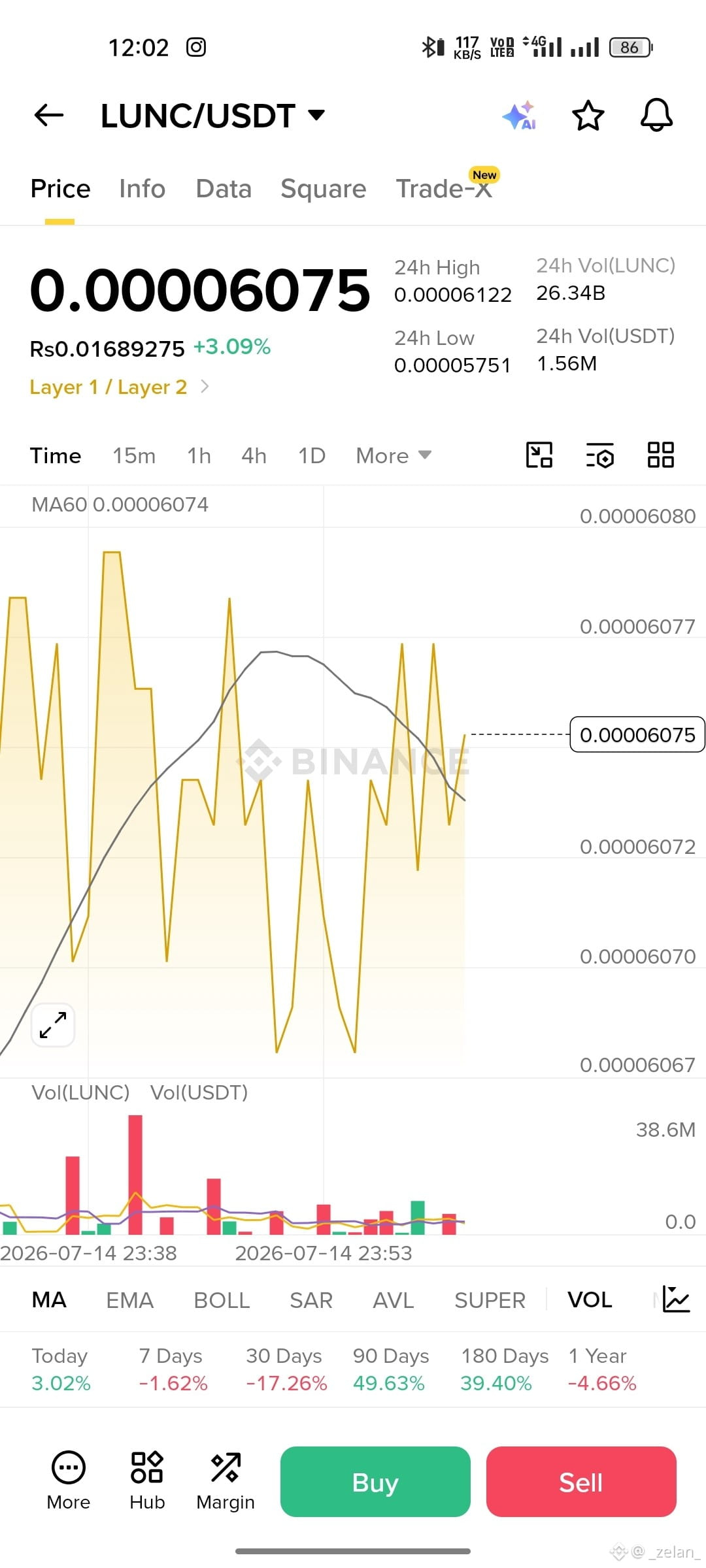This screenshot has height=1568, width=706.
Task: Add pair to favorites with star icon
Action: (588, 116)
